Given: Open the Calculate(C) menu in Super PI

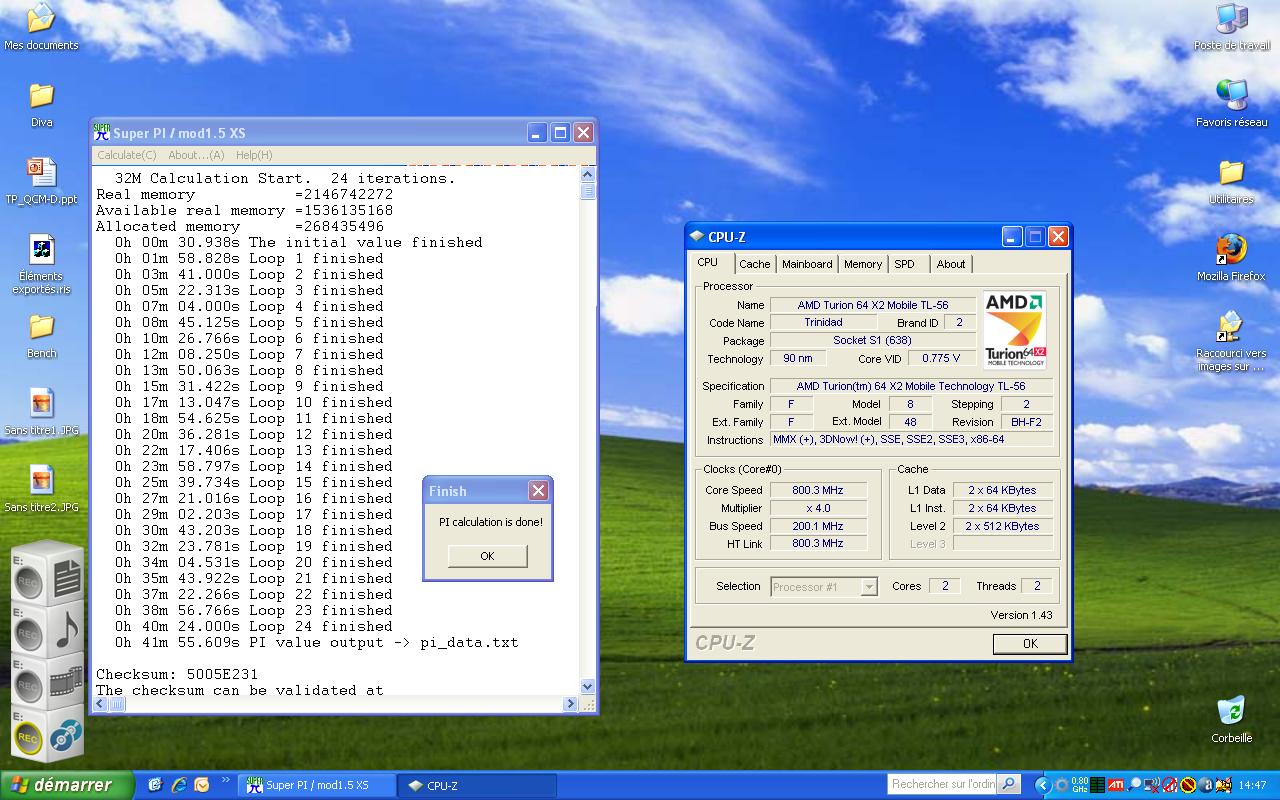Looking at the screenshot, I should tap(127, 155).
